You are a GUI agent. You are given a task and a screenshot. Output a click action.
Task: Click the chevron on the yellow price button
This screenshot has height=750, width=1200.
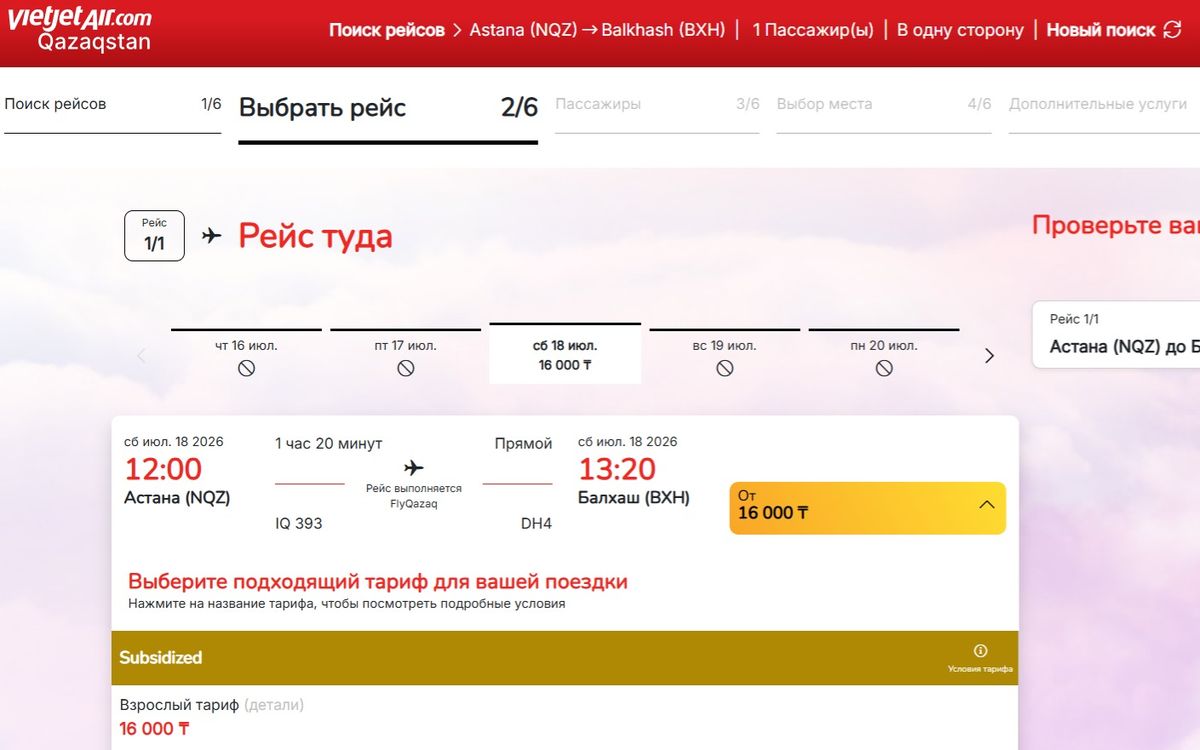pos(987,505)
